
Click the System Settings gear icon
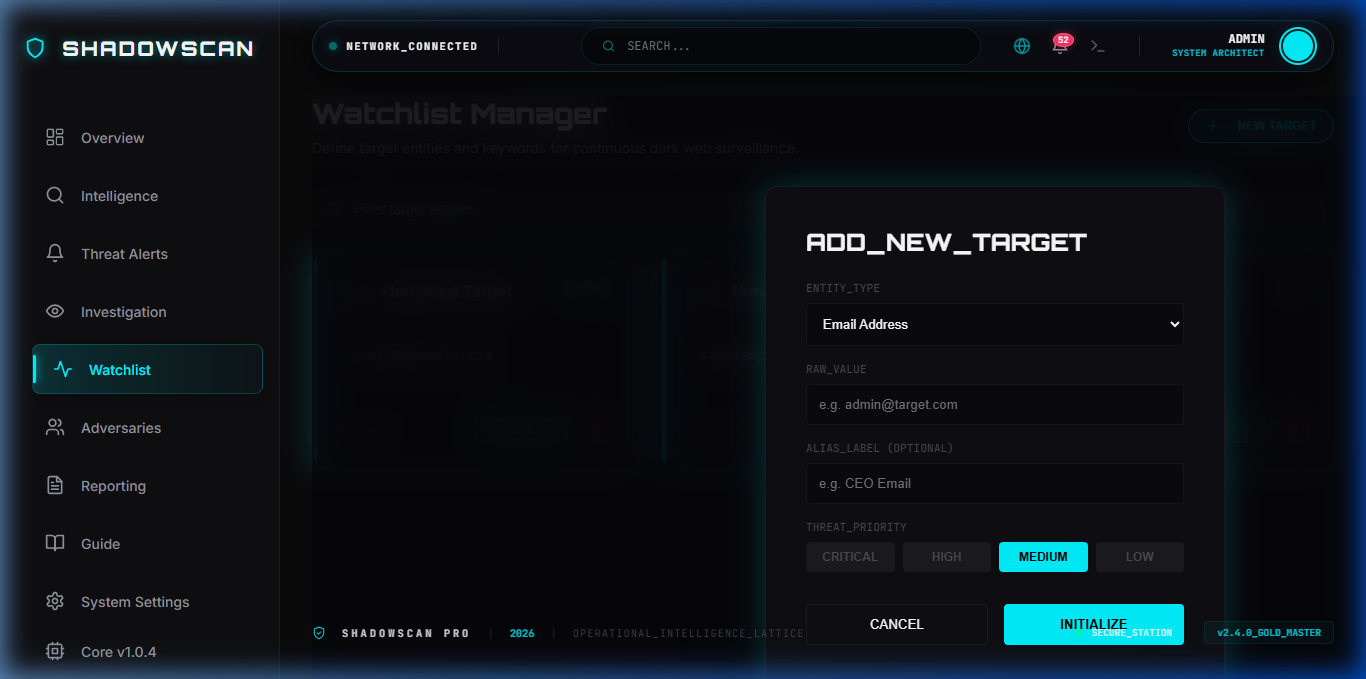pos(55,601)
